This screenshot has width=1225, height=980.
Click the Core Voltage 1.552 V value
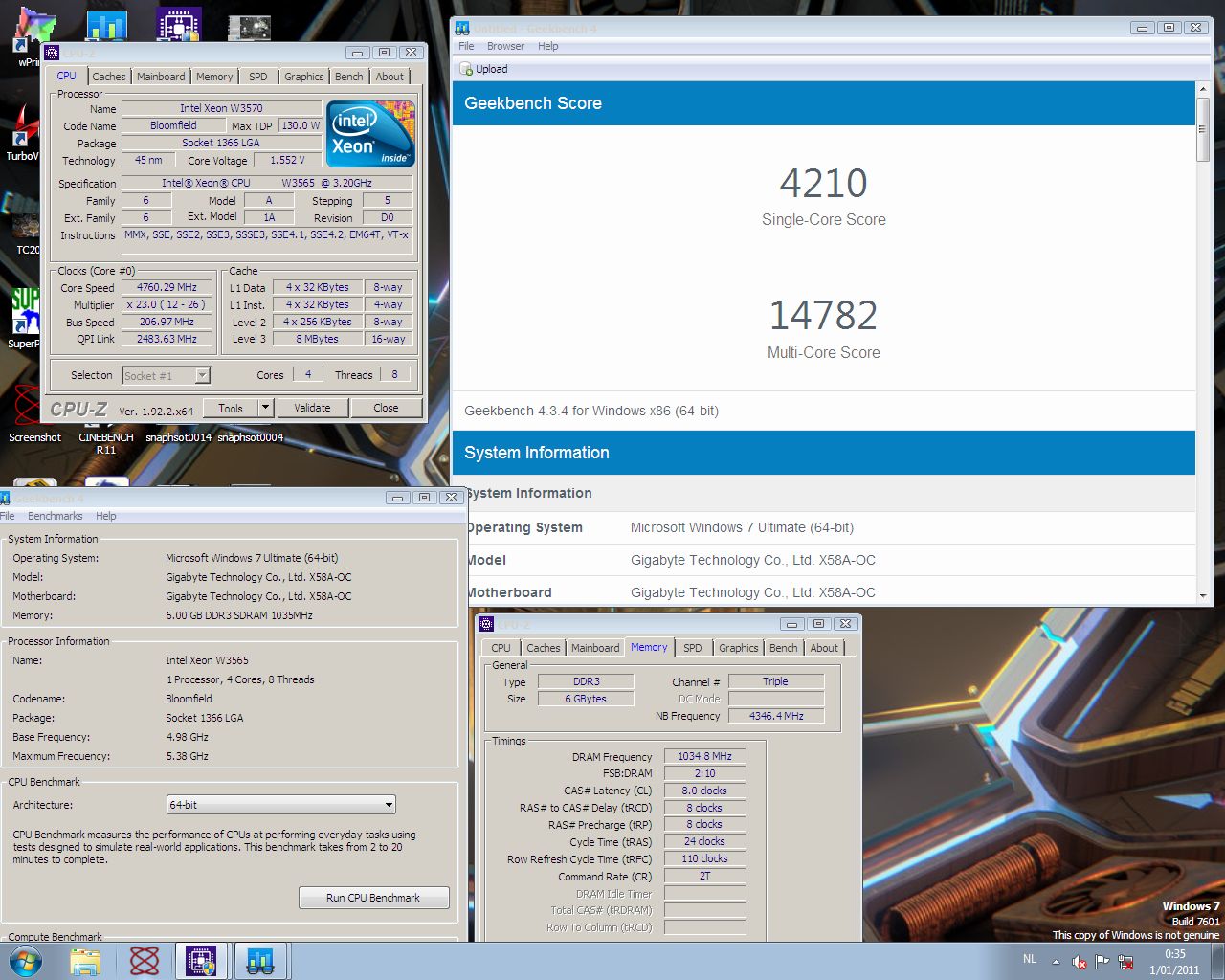[287, 161]
